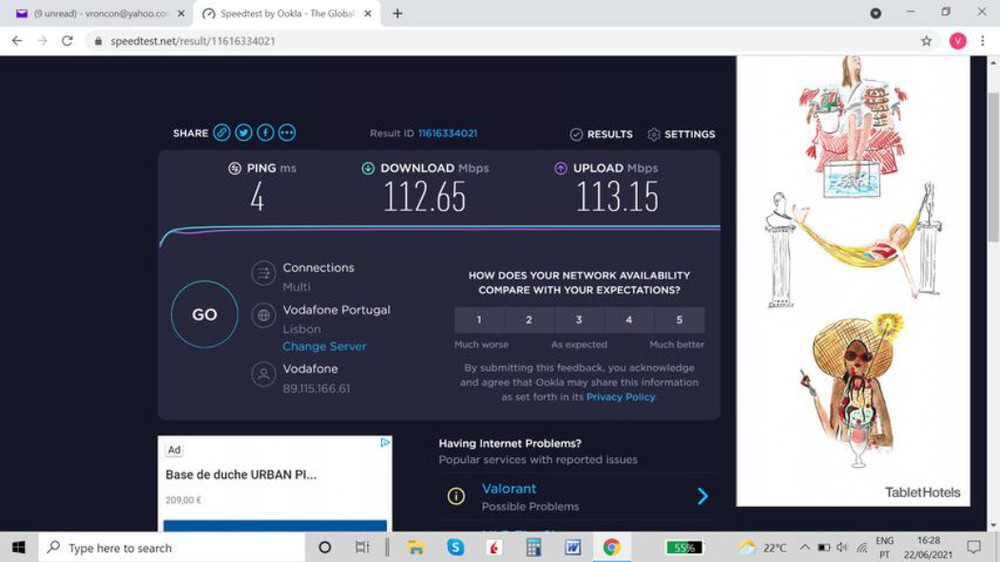The width and height of the screenshot is (1000, 562).
Task: Rate network availability 1 Much worse
Action: click(x=479, y=320)
